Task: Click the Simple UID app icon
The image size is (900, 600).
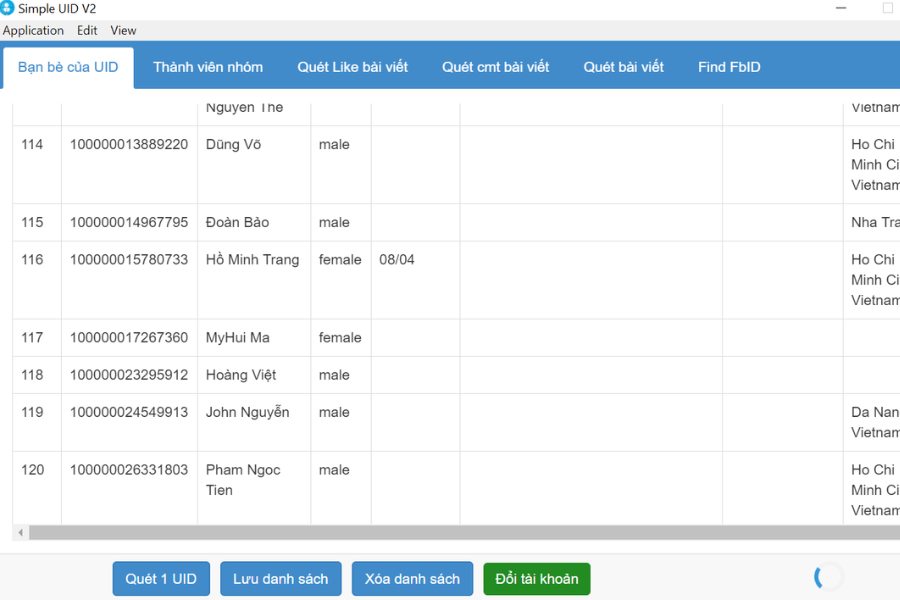Action: 8,8
